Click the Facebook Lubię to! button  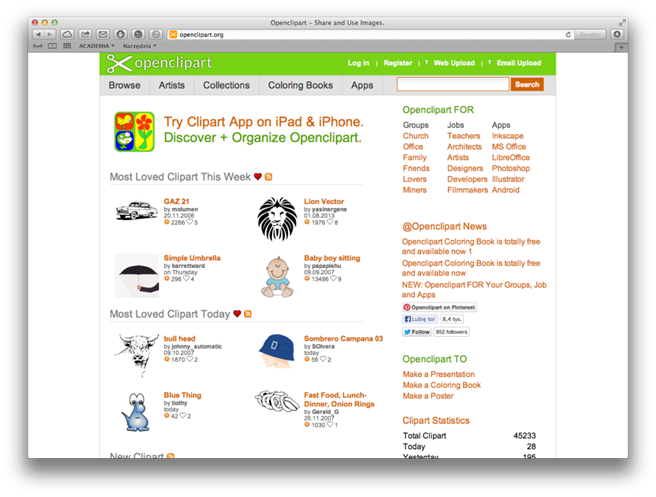(x=420, y=319)
